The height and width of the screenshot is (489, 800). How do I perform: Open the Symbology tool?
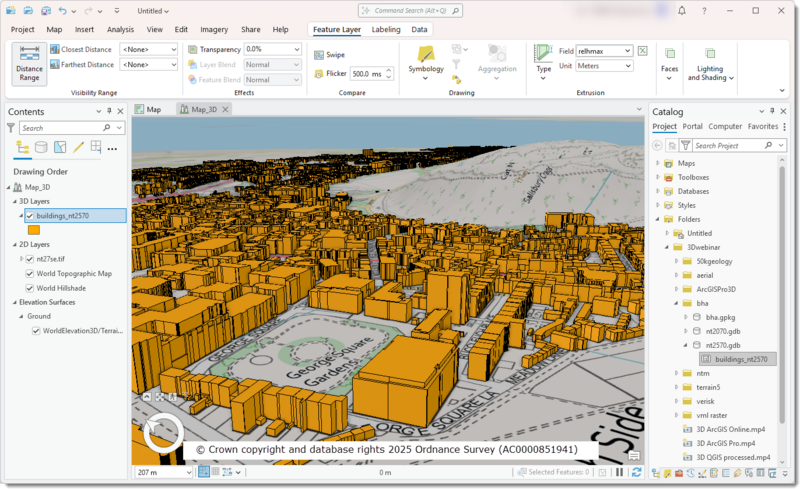pyautogui.click(x=426, y=64)
